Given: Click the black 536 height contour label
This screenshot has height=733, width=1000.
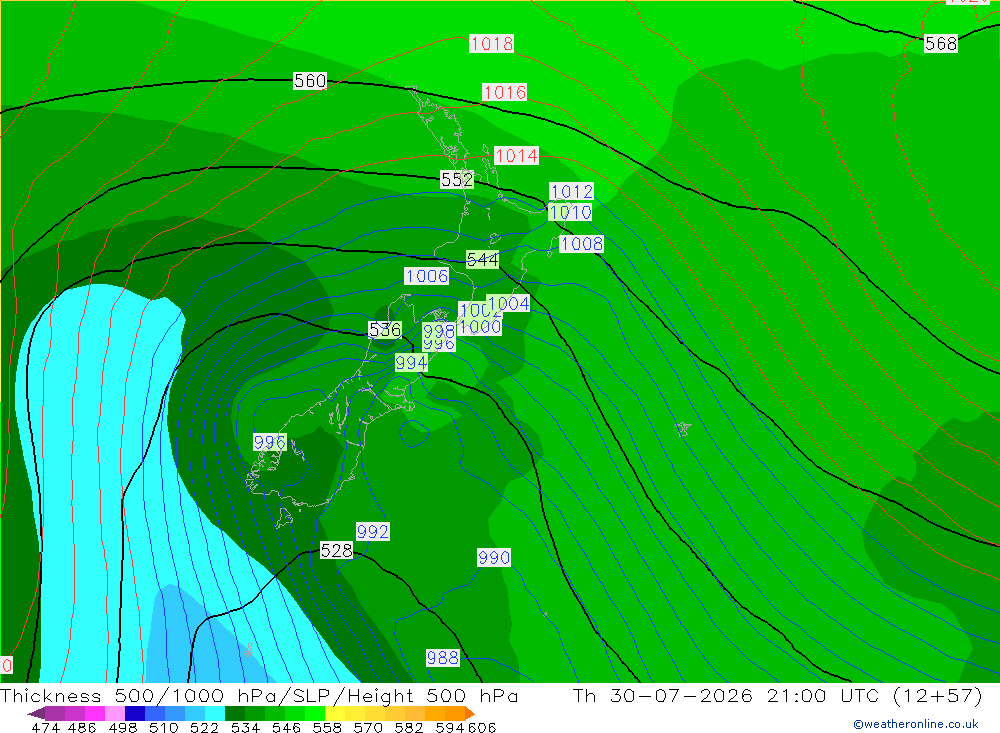Looking at the screenshot, I should (385, 330).
